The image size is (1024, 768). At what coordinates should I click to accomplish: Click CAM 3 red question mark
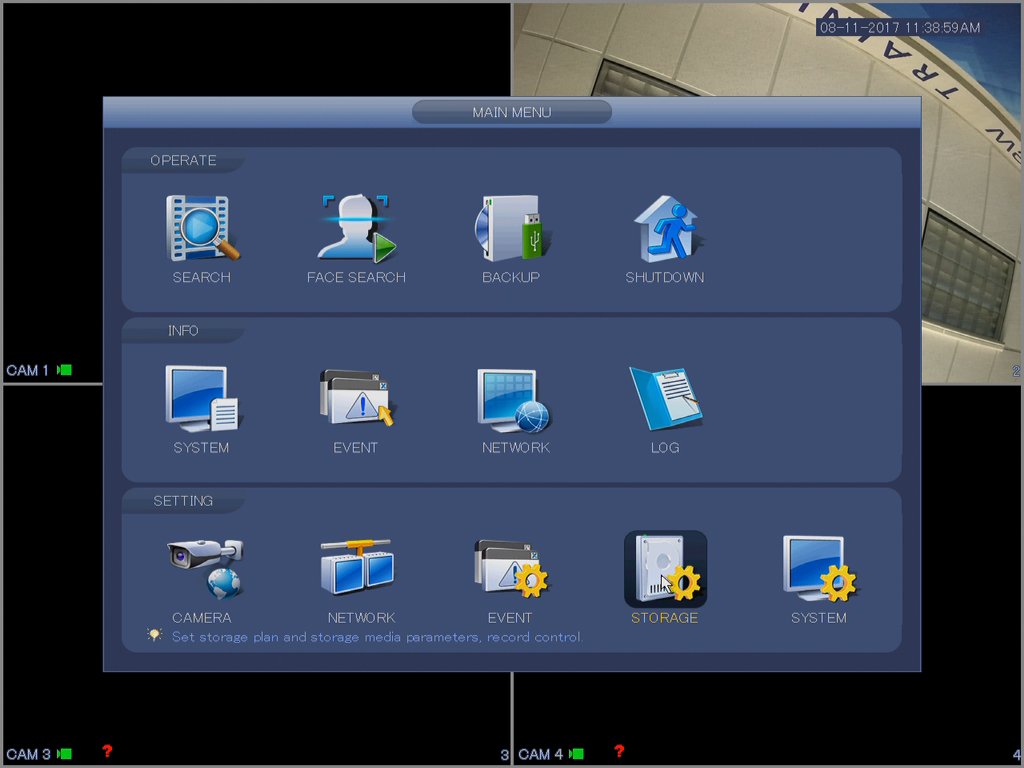[x=107, y=751]
